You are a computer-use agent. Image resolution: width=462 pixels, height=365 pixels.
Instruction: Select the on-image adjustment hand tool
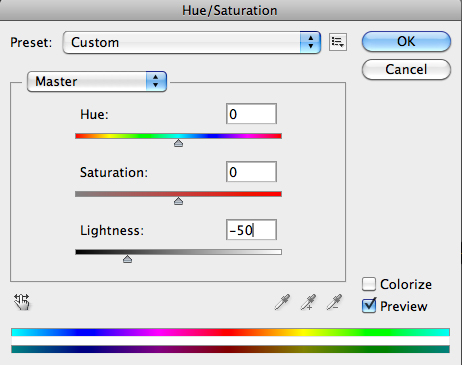click(22, 302)
